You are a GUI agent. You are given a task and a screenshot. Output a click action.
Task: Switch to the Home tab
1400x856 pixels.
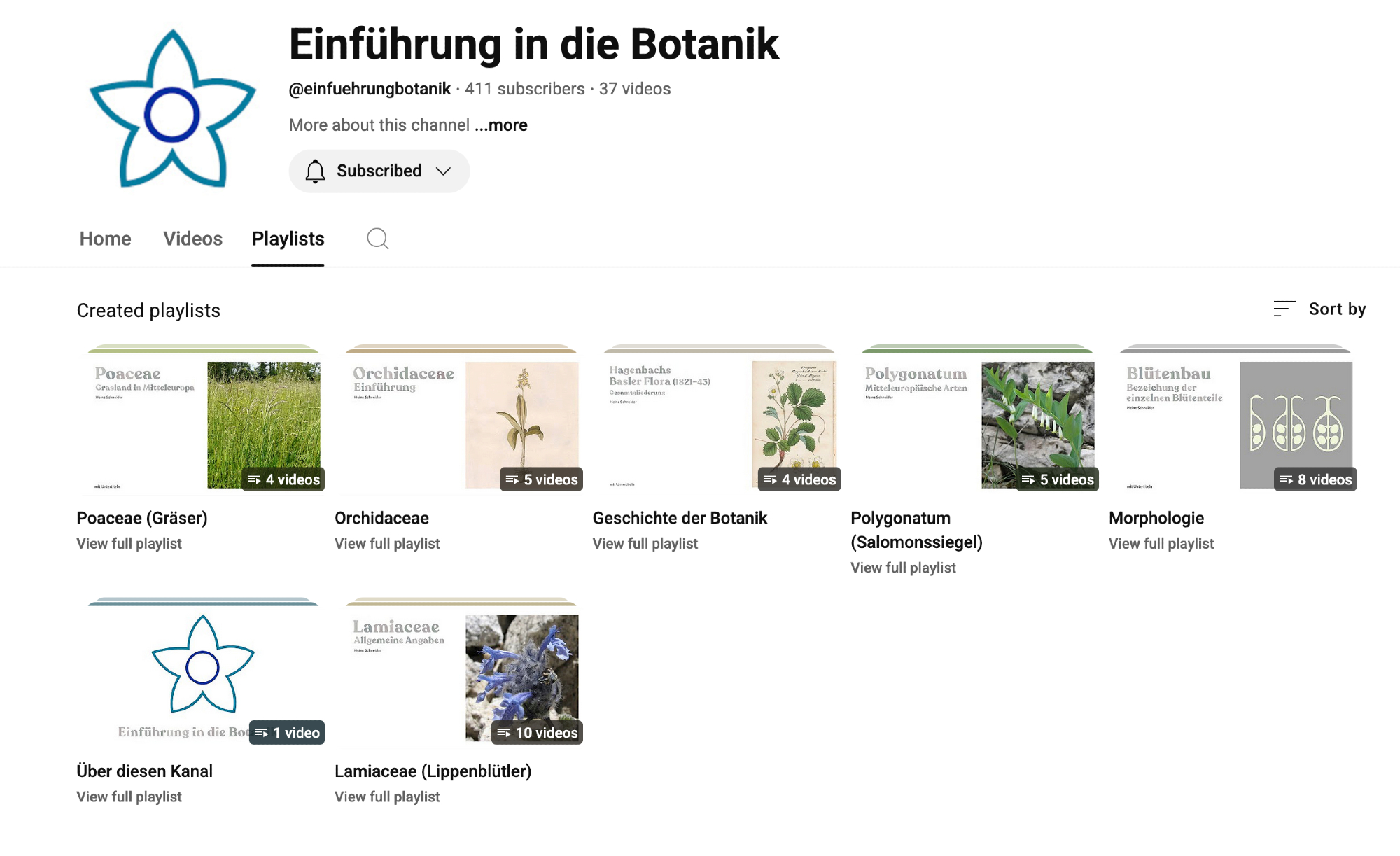click(105, 239)
